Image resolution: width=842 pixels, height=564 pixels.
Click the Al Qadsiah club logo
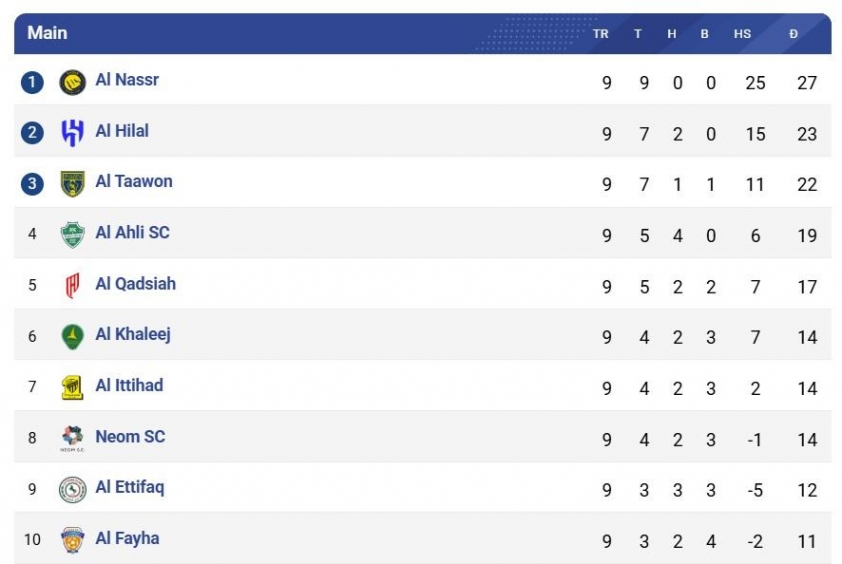point(72,286)
